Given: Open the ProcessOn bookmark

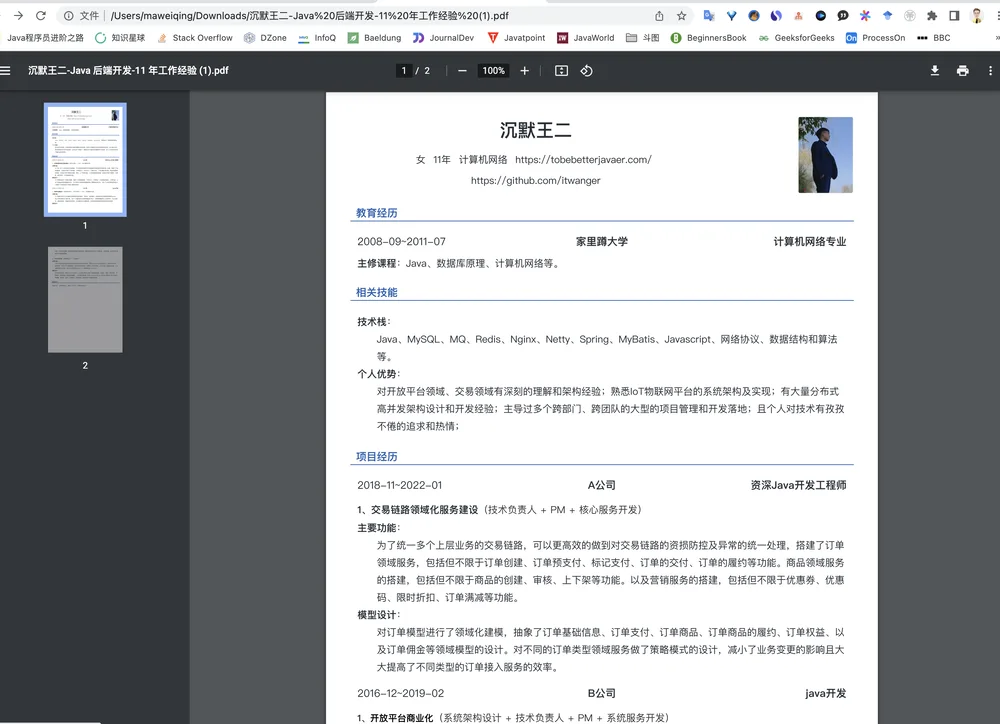Looking at the screenshot, I should click(x=876, y=38).
